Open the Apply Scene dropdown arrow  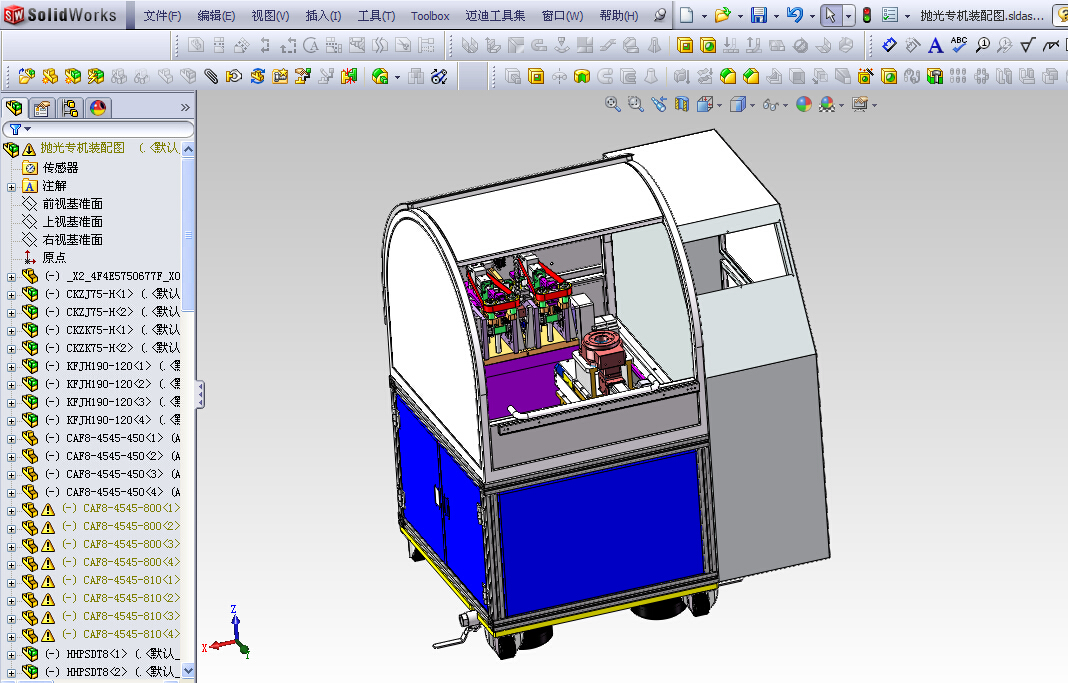(842, 105)
